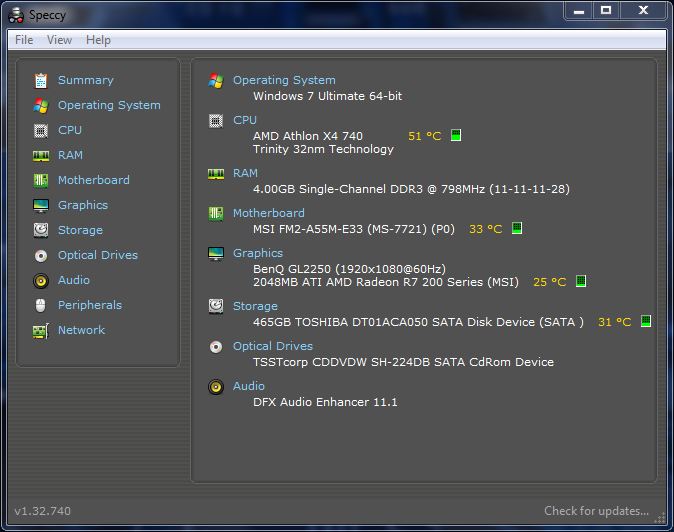Click the CPU temperature 51 °C value
Screen dimensions: 674x532
(x=425, y=137)
